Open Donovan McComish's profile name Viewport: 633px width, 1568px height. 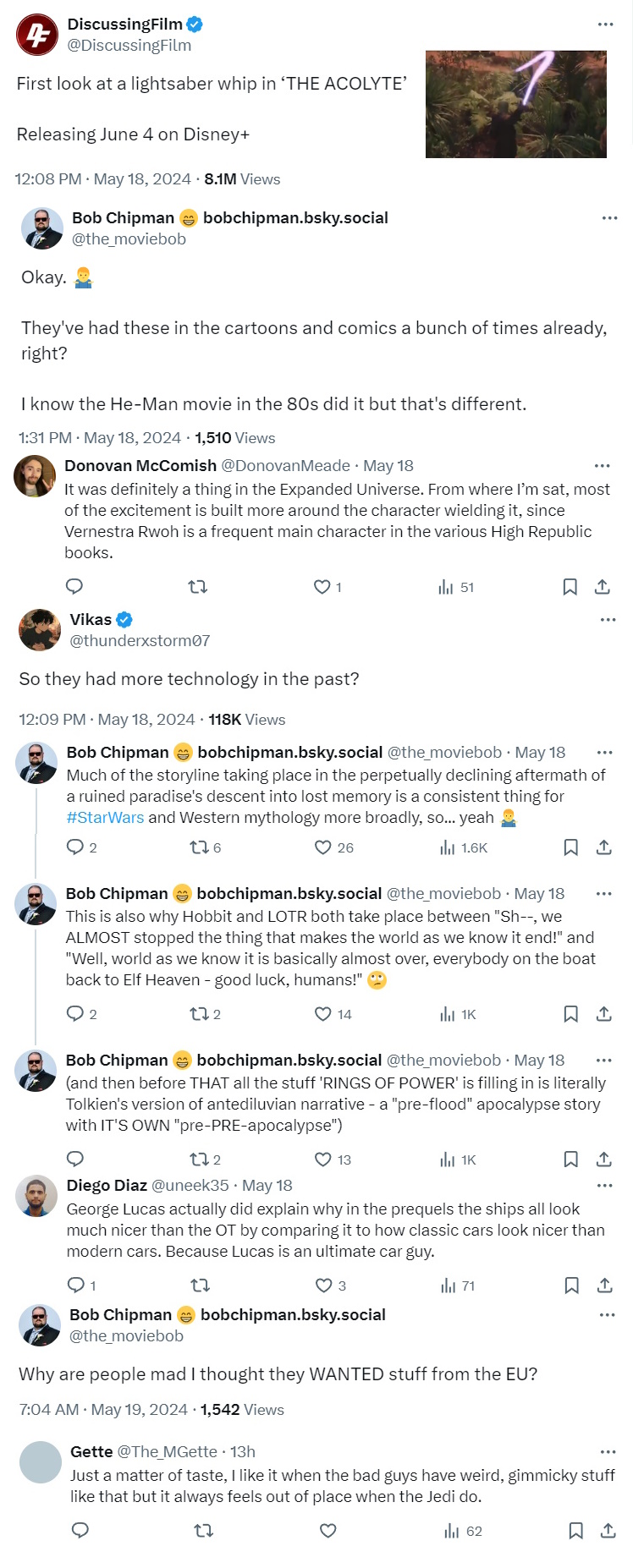(140, 466)
